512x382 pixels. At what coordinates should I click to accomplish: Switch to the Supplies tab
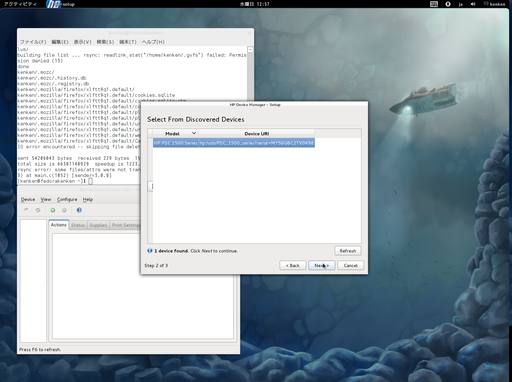(x=98, y=225)
